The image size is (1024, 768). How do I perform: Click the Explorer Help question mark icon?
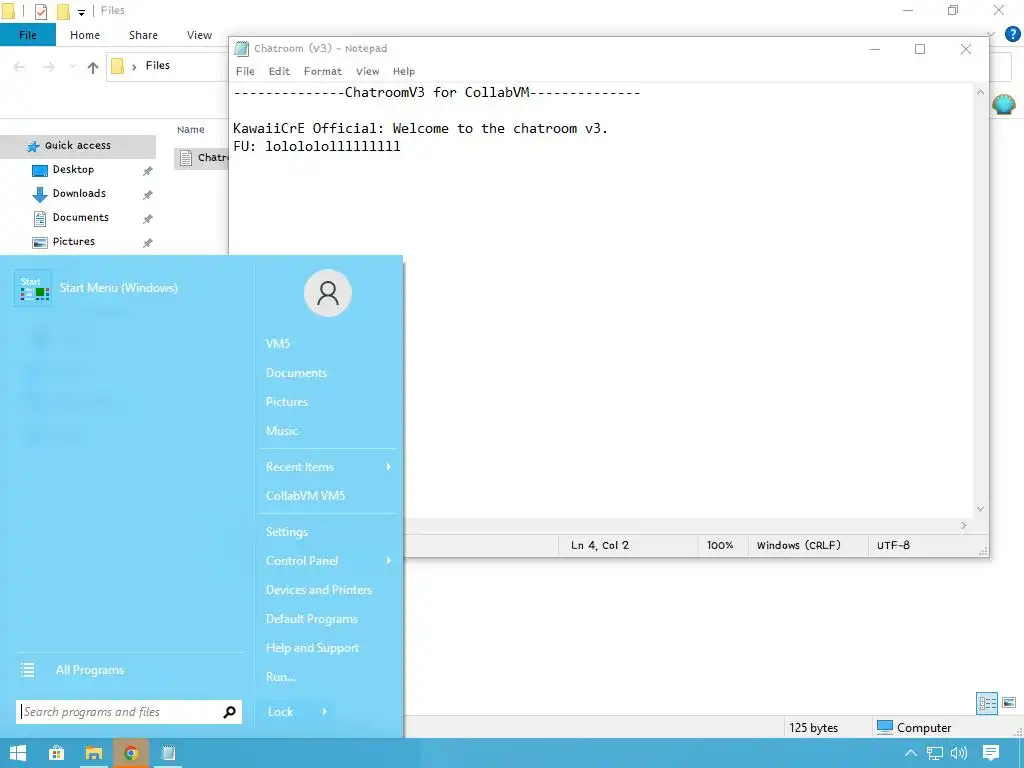1012,34
